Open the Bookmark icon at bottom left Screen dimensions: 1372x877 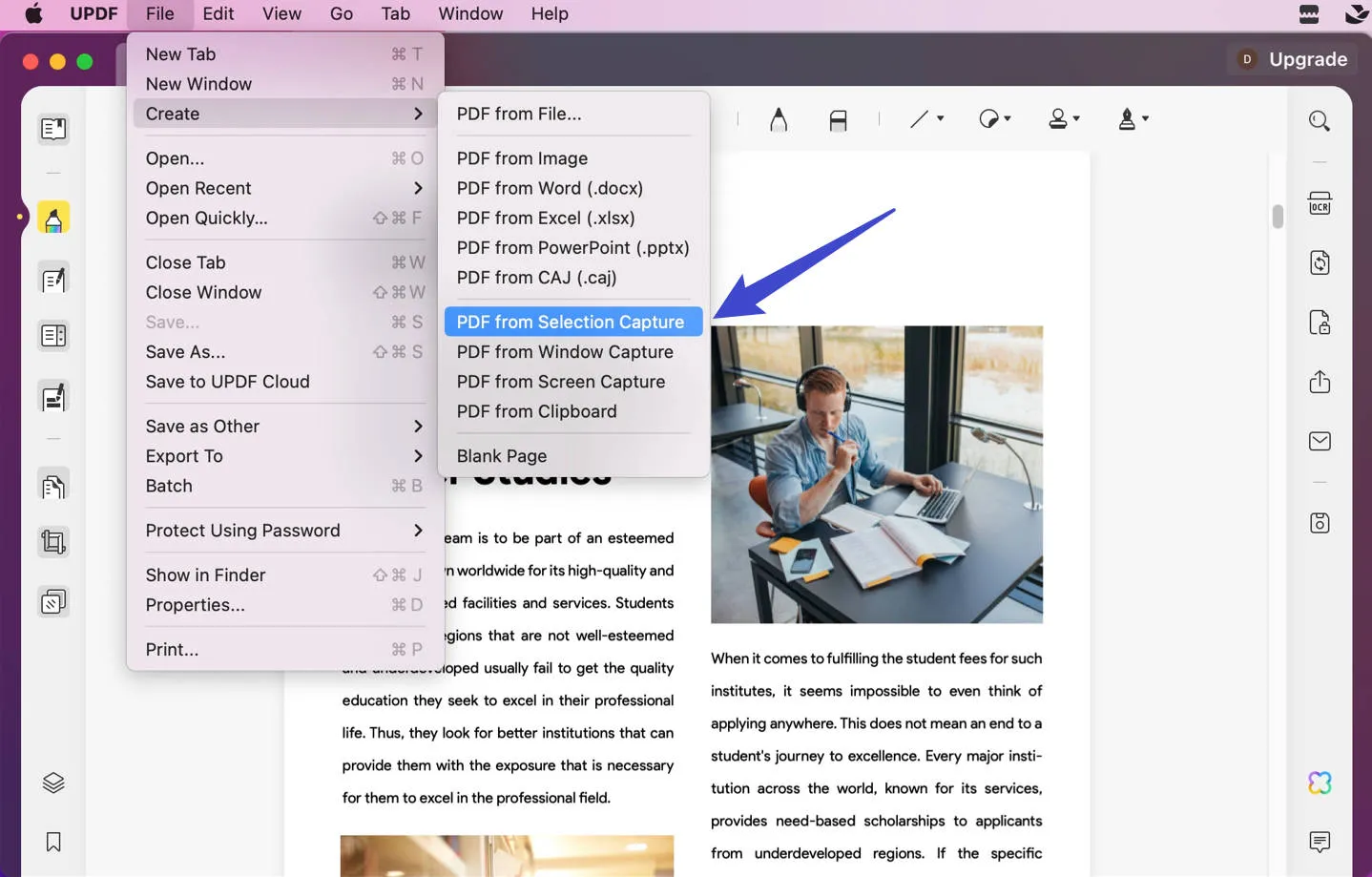[x=52, y=842]
